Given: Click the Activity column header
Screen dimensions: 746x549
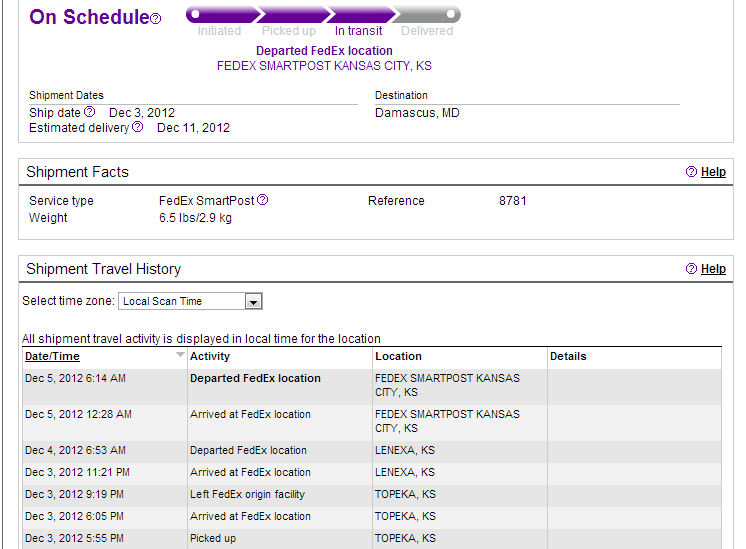Looking at the screenshot, I should click(210, 356).
